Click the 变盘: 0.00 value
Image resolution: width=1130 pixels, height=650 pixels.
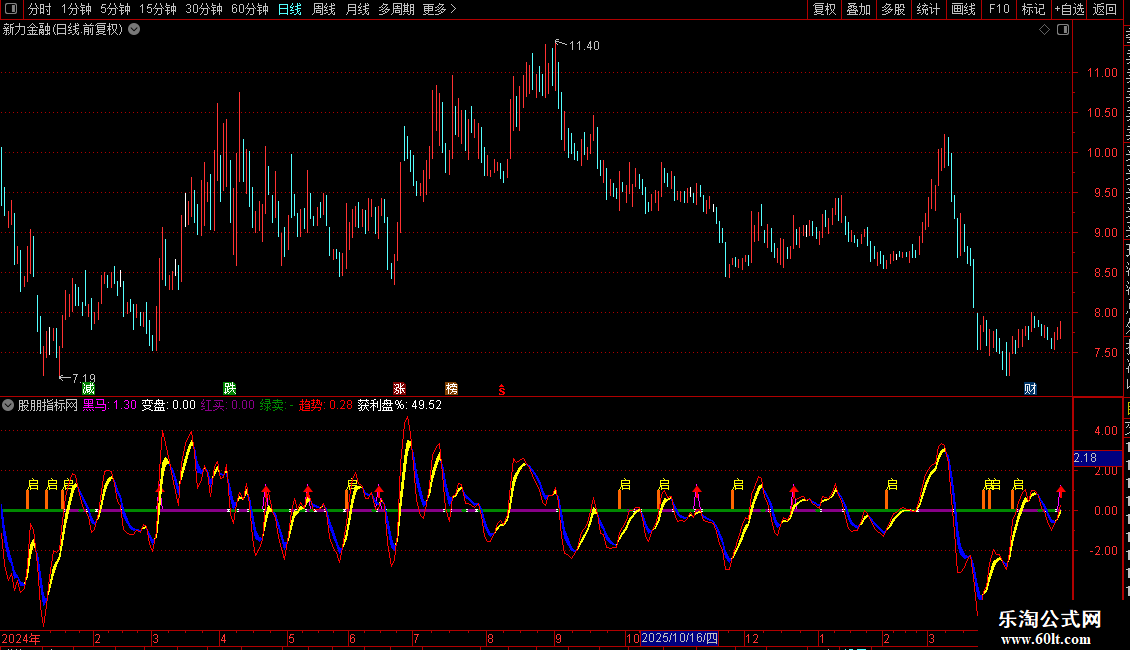tap(168, 405)
